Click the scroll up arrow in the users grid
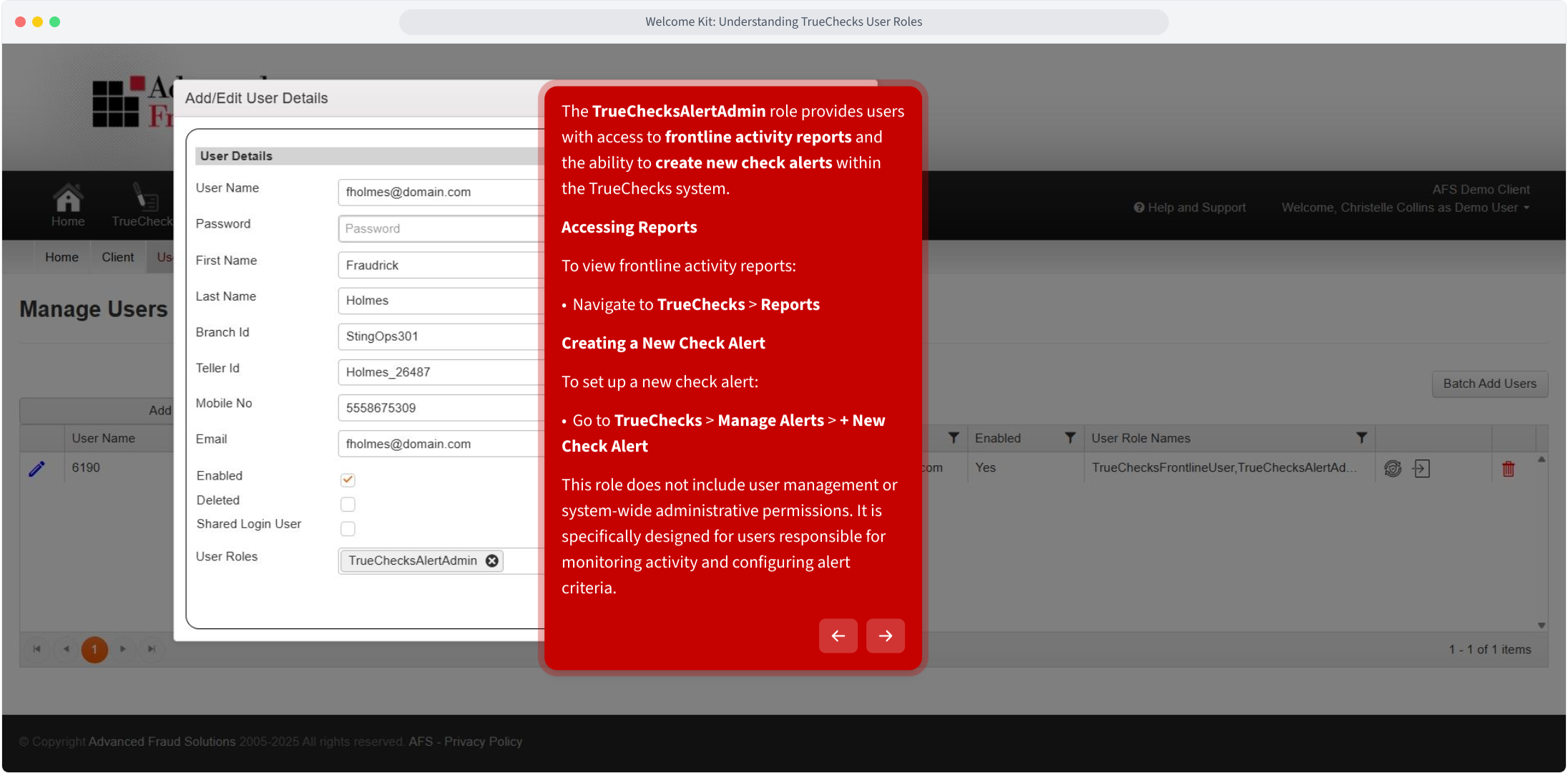The width and height of the screenshot is (1568, 773). pyautogui.click(x=1542, y=460)
